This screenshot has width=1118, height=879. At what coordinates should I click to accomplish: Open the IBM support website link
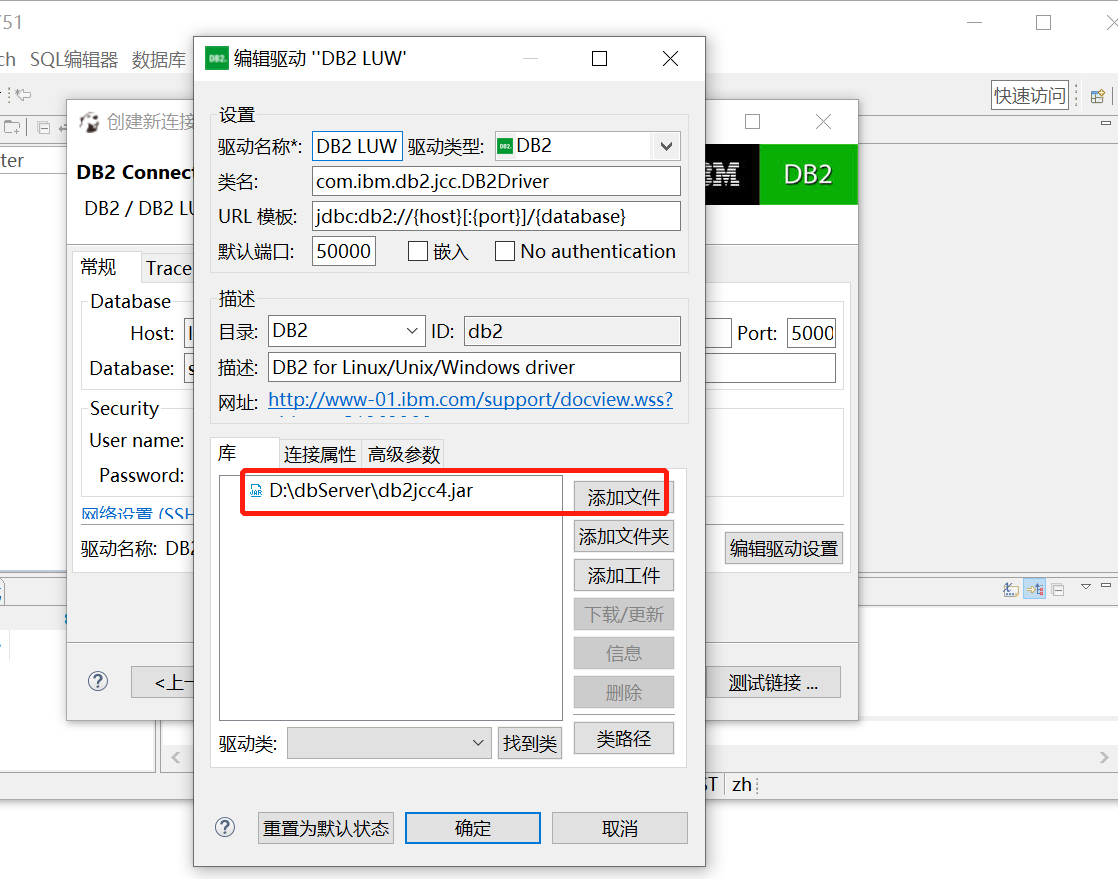coord(470,400)
